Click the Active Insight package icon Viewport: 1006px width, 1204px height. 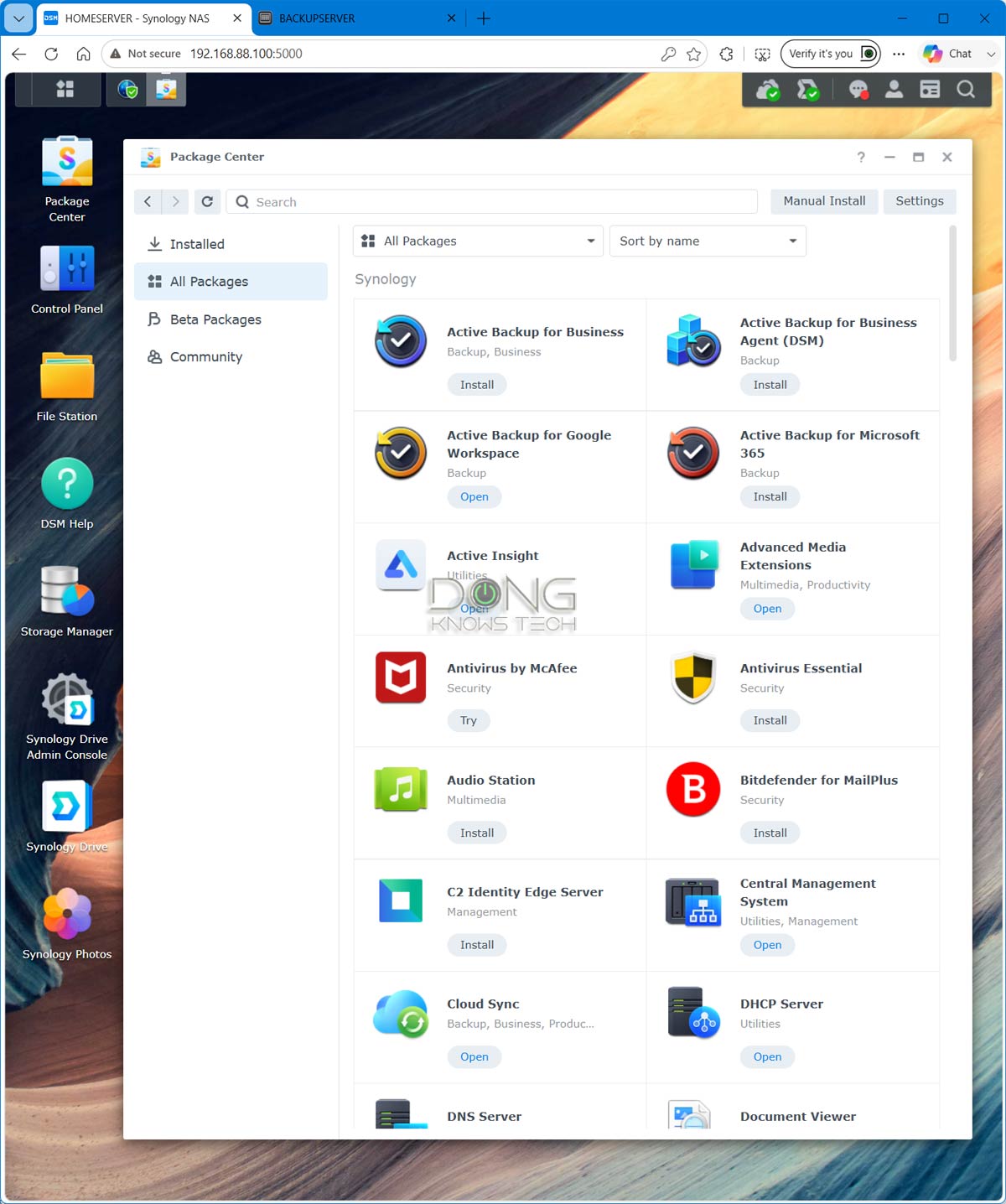pos(401,565)
